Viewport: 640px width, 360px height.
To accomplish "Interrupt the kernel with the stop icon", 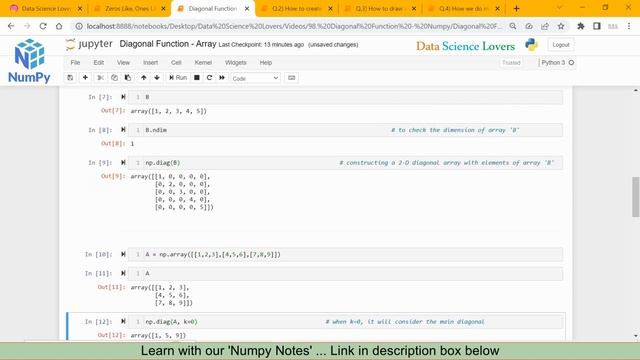I will (x=197, y=78).
